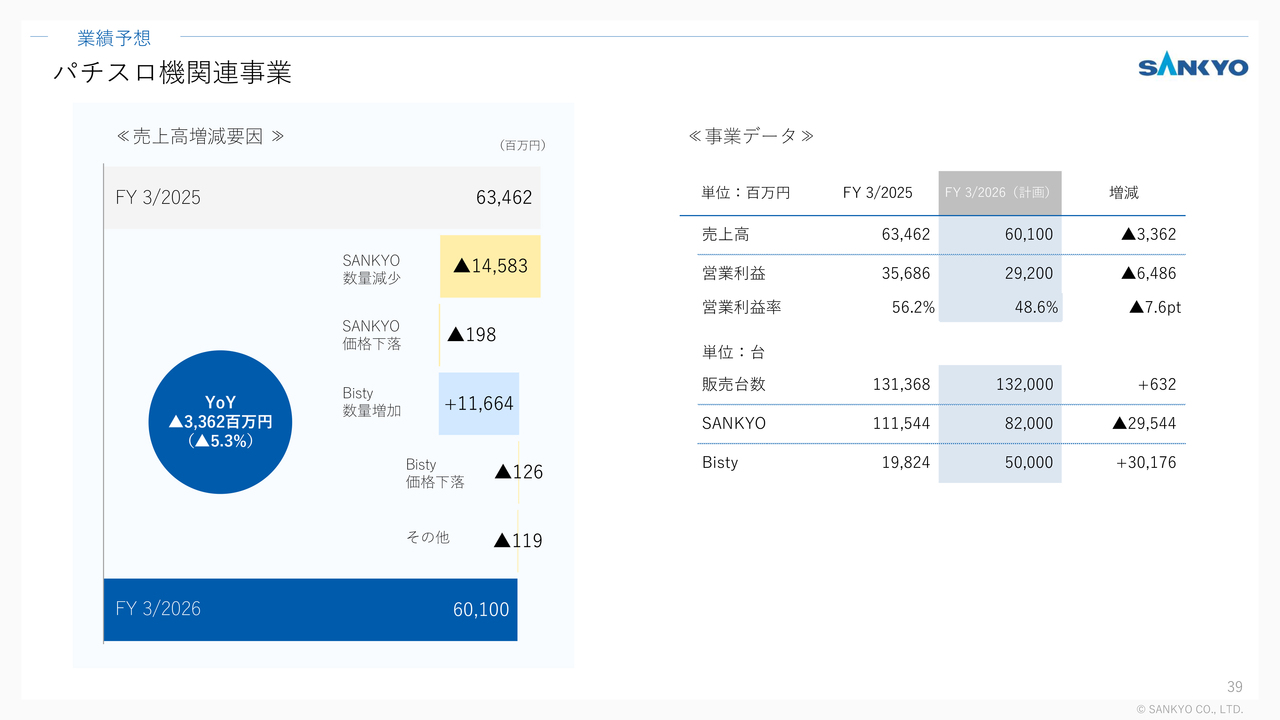Viewport: 1280px width, 720px height.
Task: Click the ▲6,486 cell
Action: tap(1148, 273)
